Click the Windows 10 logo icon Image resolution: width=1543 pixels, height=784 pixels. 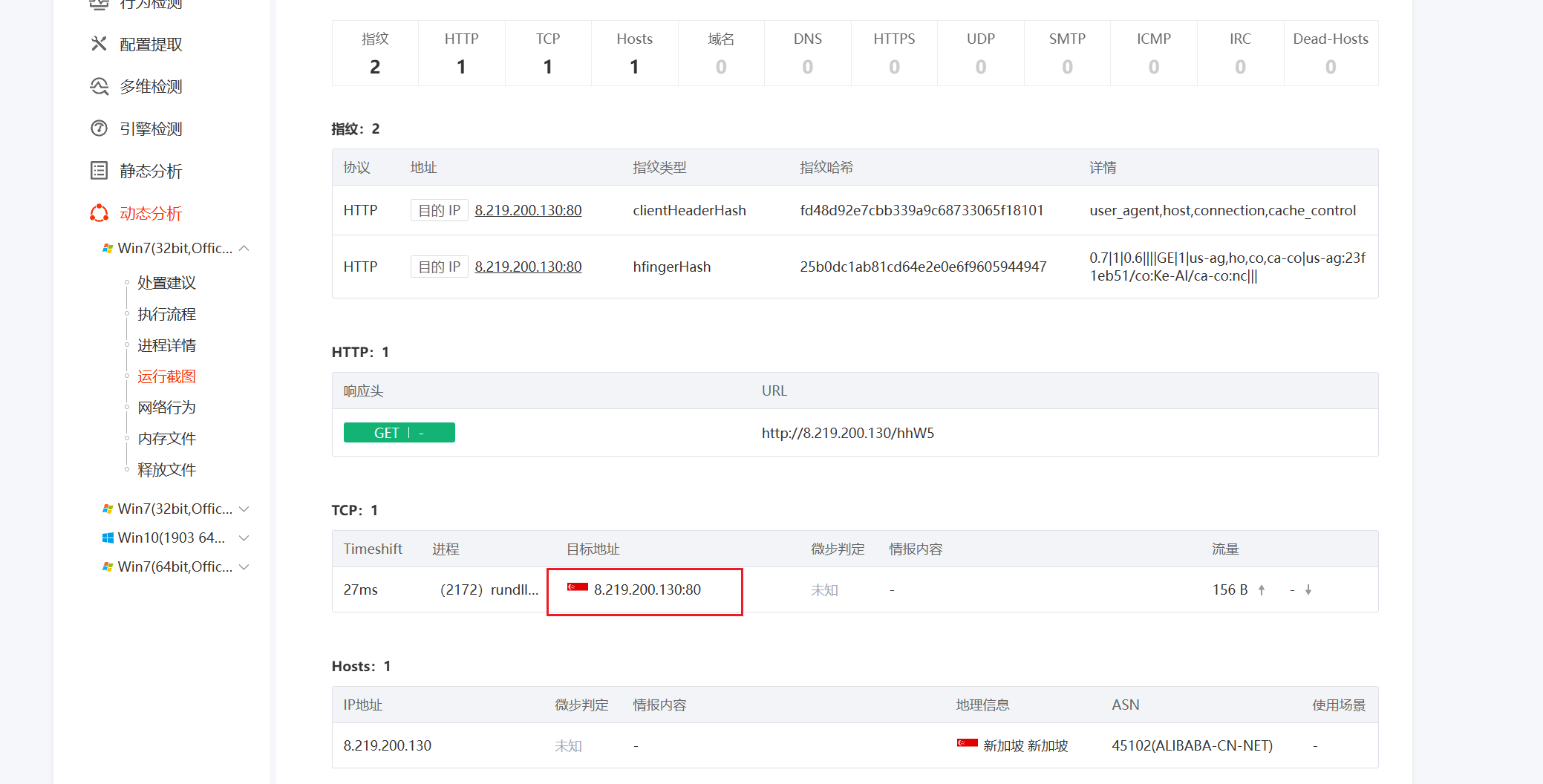tap(108, 538)
